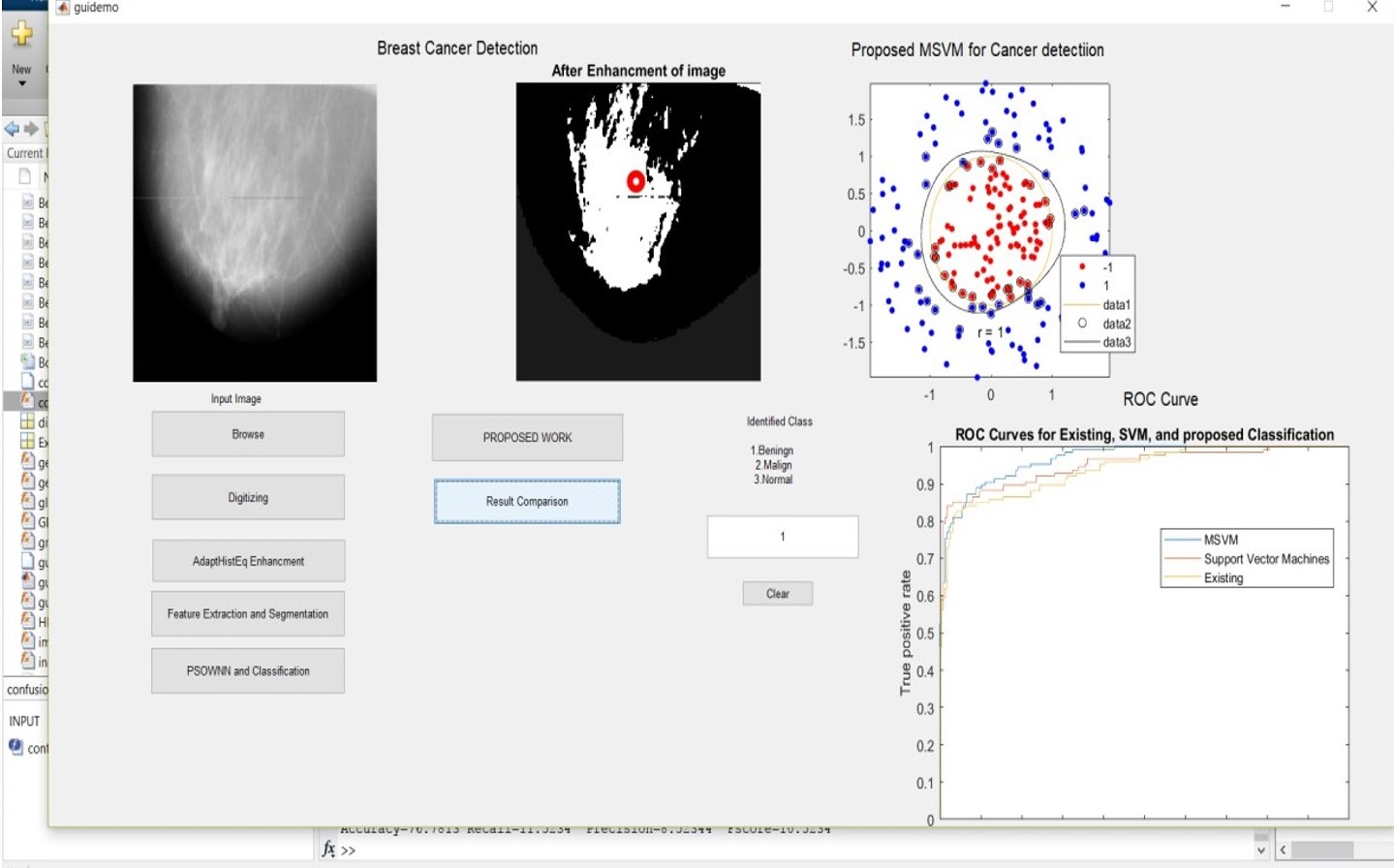
Task: Click the horizontal scrollbar at bottom right
Action: point(1321,850)
